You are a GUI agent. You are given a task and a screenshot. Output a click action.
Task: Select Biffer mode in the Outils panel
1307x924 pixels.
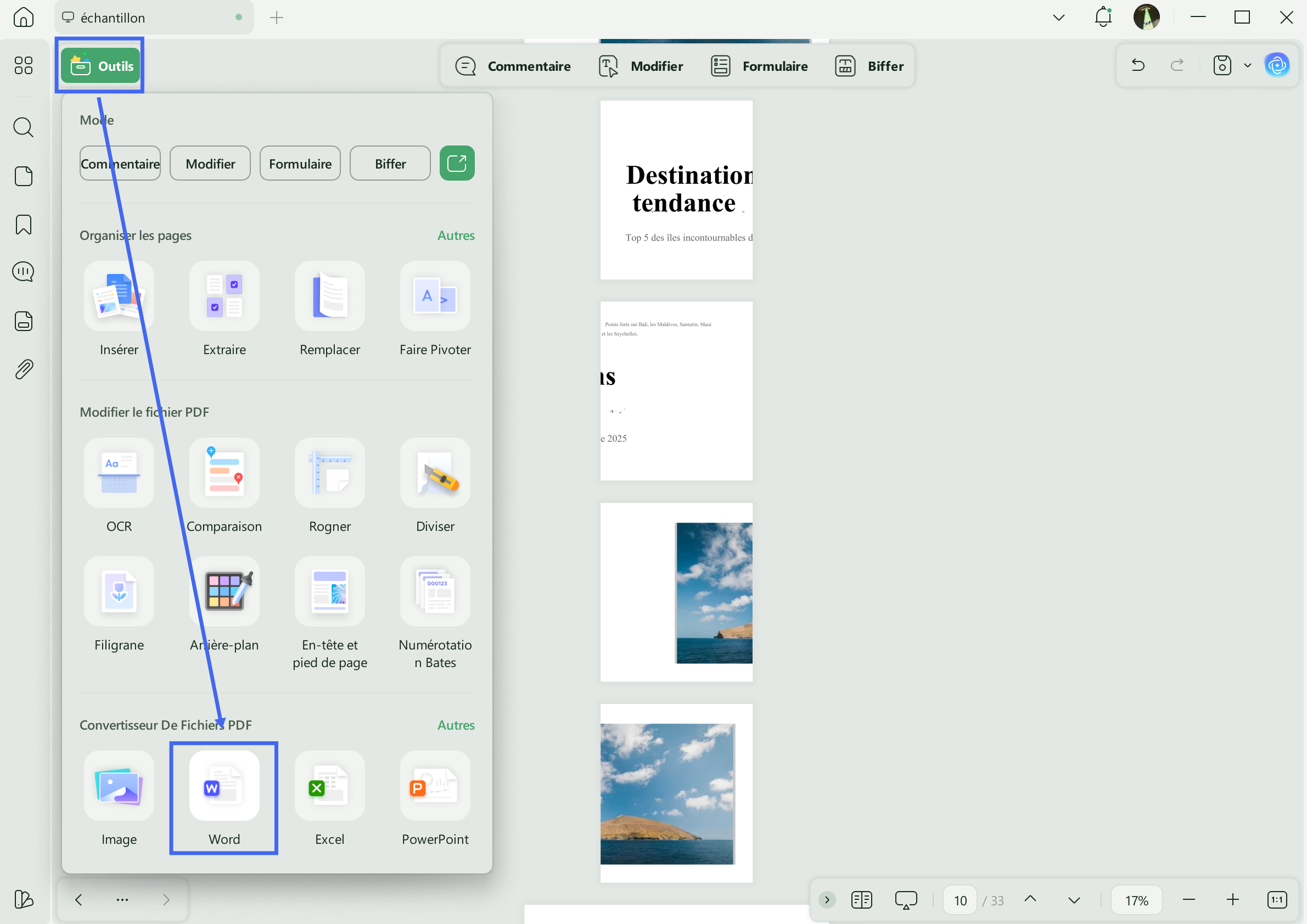[390, 164]
